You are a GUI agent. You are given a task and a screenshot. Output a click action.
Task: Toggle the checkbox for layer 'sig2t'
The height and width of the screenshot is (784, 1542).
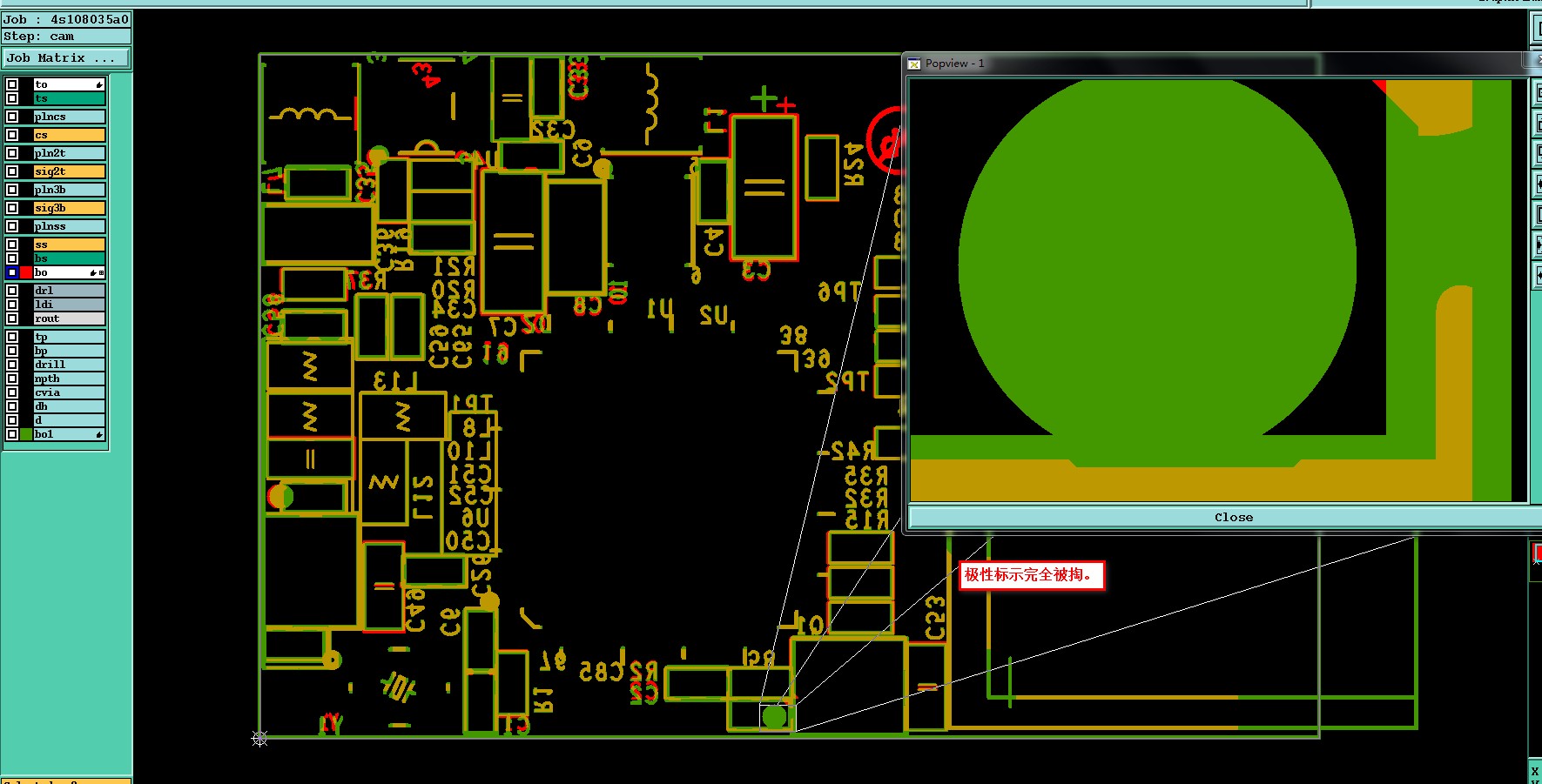click(12, 171)
